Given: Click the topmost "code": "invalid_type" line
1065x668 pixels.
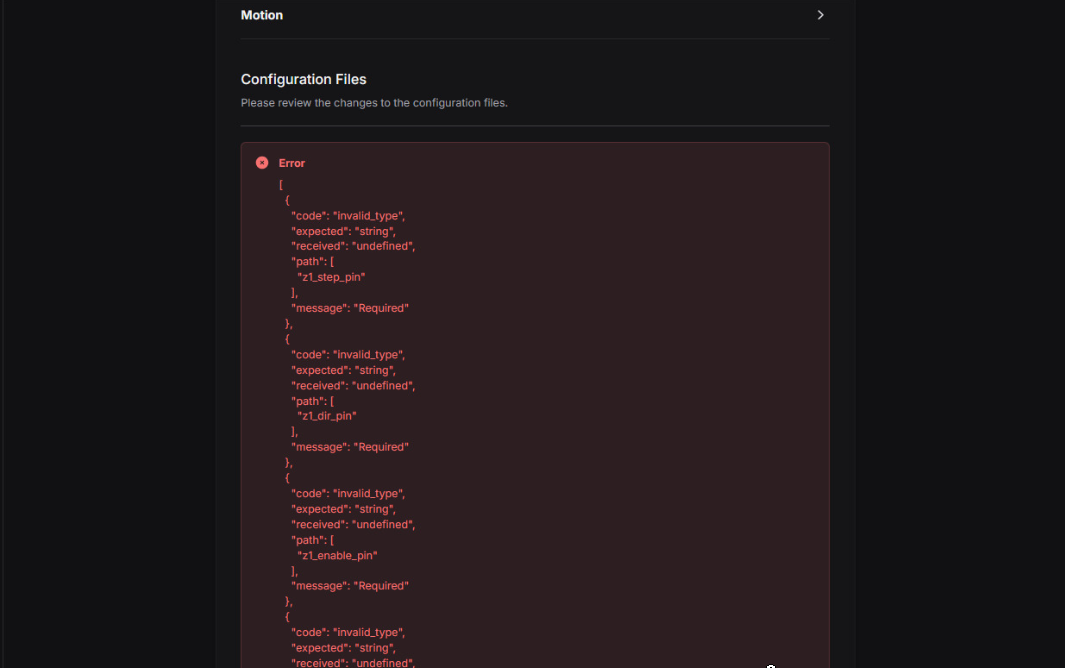Looking at the screenshot, I should click(x=347, y=215).
